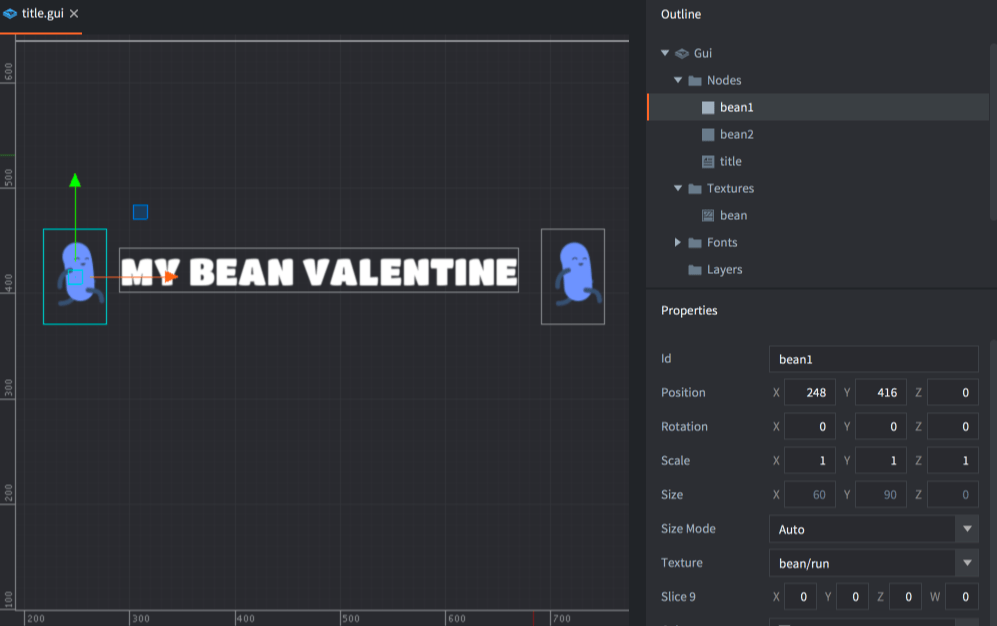Collapse the Gui root tree node
This screenshot has height=626, width=997.
pyautogui.click(x=665, y=53)
